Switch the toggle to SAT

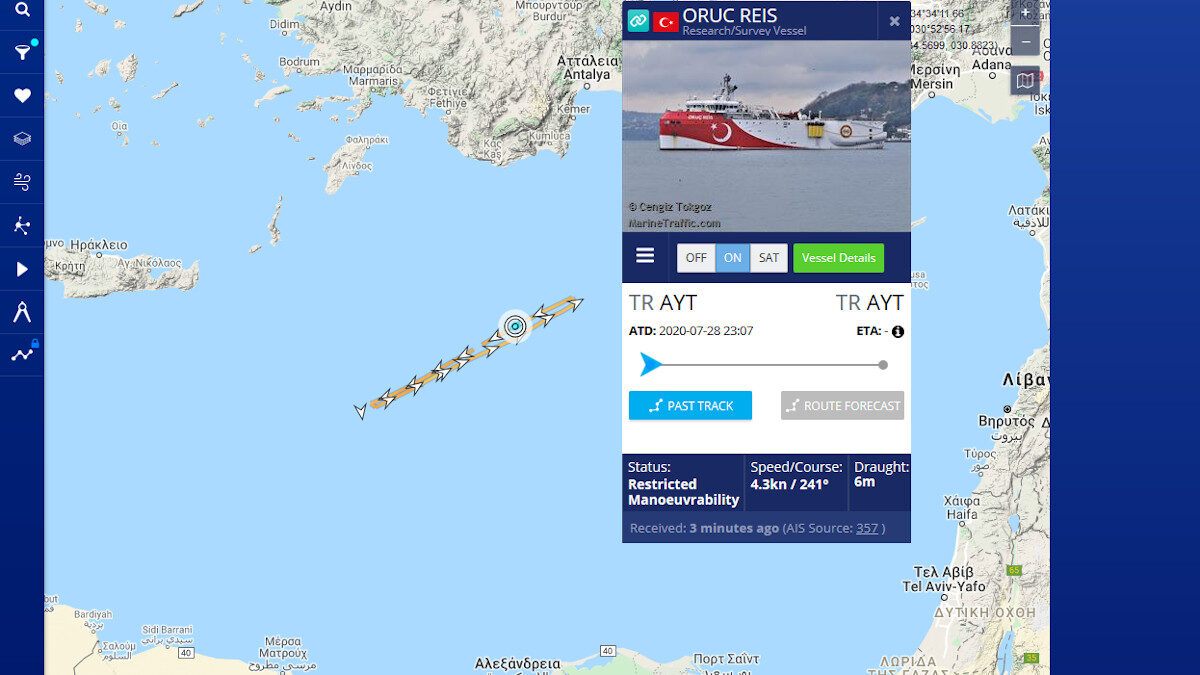click(769, 258)
